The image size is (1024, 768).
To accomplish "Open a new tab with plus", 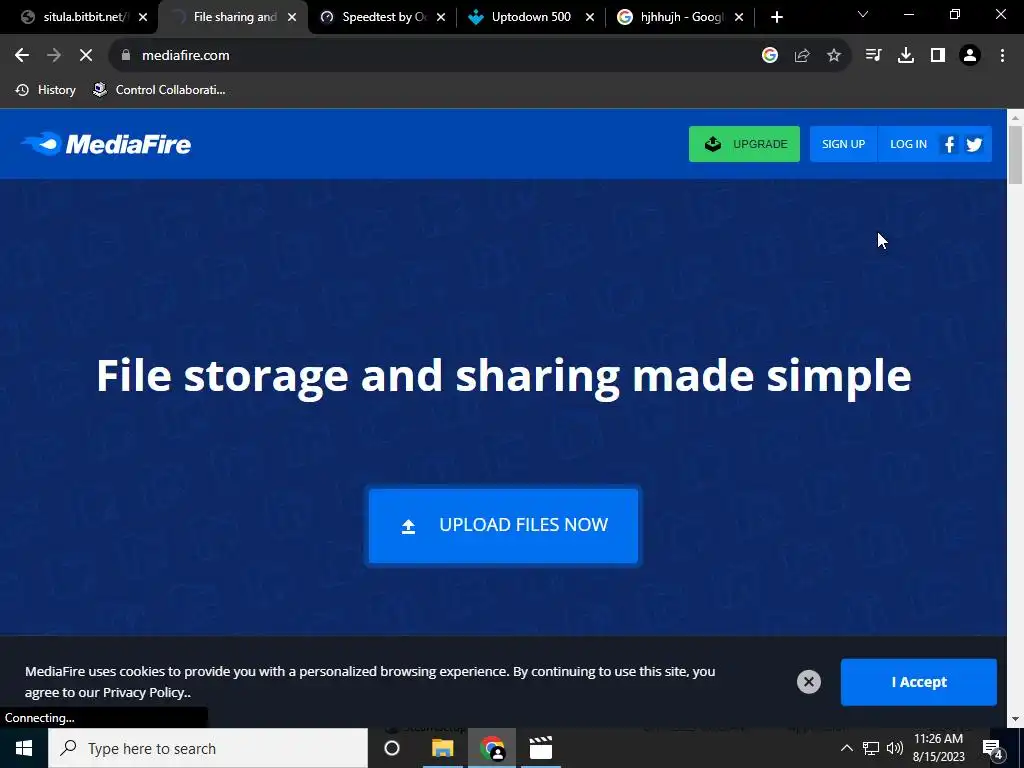I will (x=776, y=18).
